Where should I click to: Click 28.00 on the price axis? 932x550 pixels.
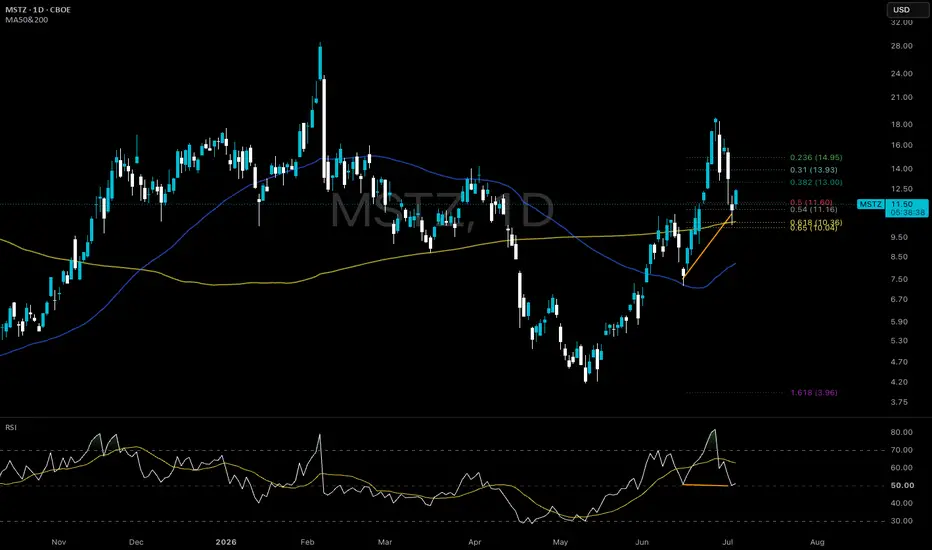point(902,46)
